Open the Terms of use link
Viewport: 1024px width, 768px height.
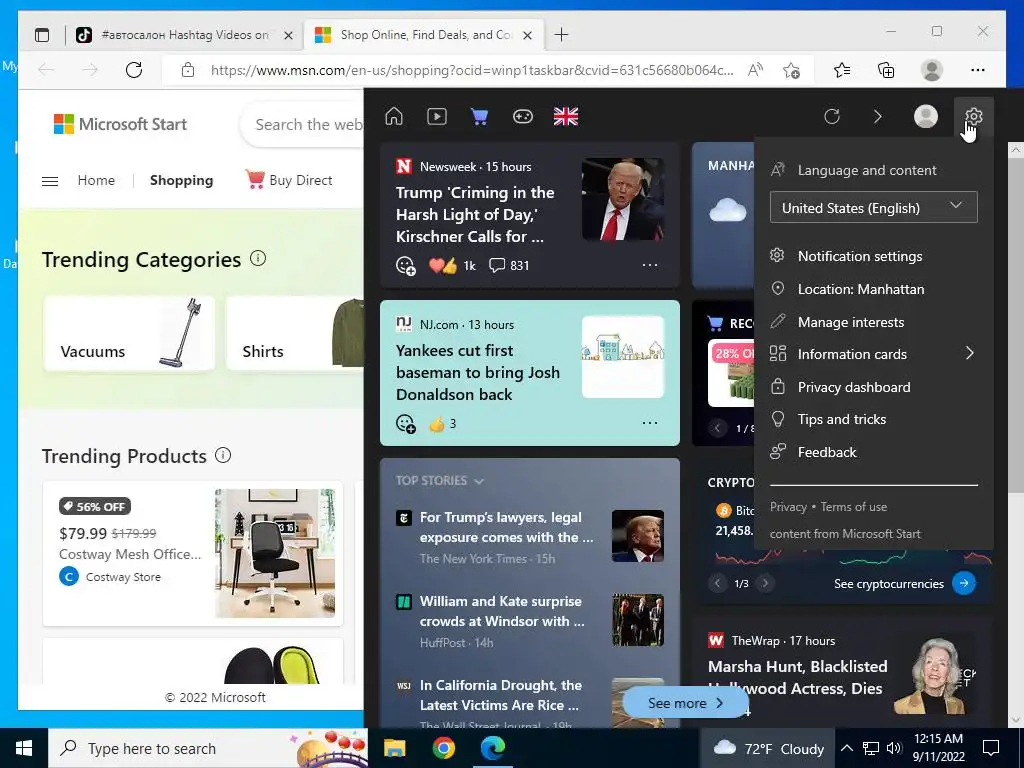(x=854, y=507)
